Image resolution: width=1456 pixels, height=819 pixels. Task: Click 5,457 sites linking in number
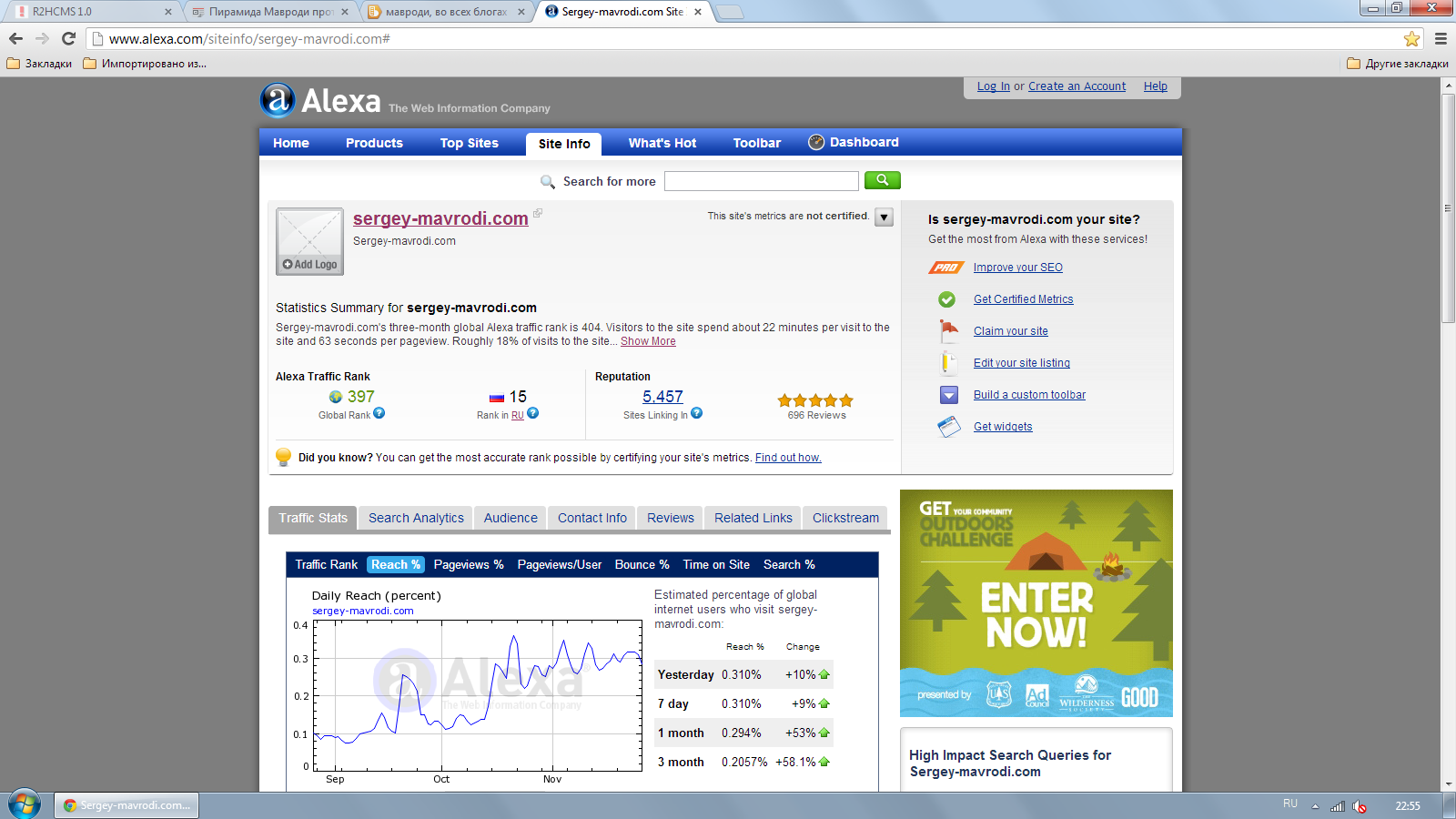[x=662, y=397]
